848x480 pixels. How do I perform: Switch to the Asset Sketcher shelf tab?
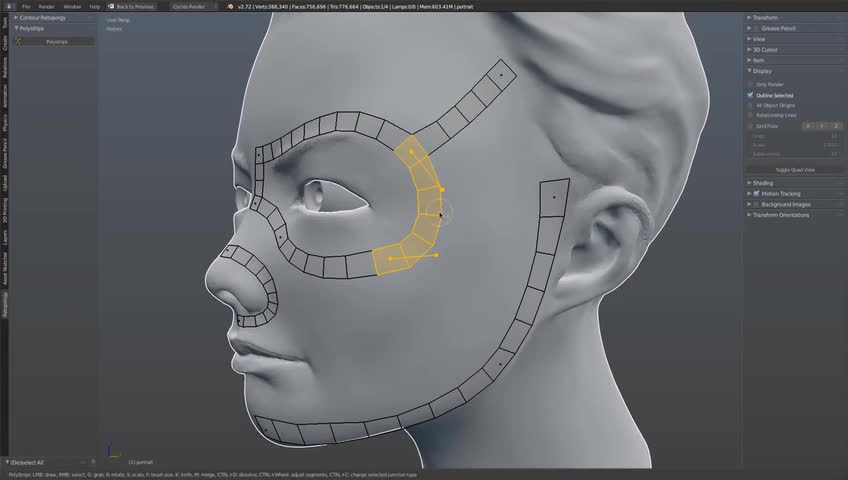coord(5,268)
